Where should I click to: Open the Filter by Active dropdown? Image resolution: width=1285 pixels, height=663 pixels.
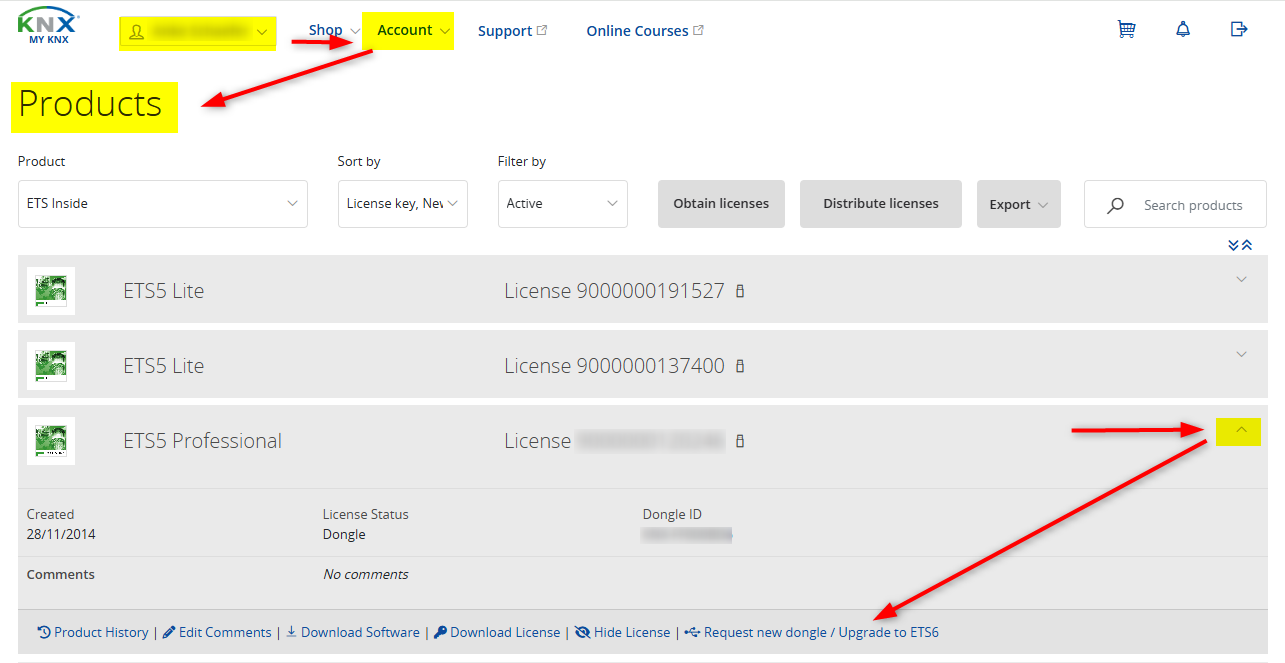pyautogui.click(x=563, y=204)
